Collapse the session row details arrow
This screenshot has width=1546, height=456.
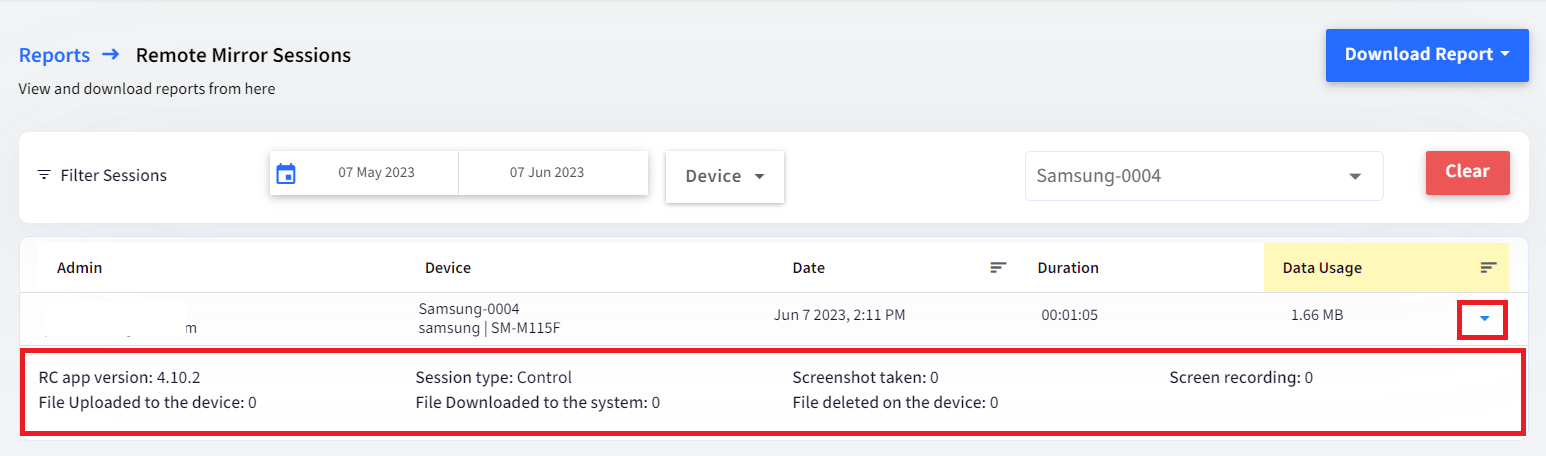(1484, 319)
